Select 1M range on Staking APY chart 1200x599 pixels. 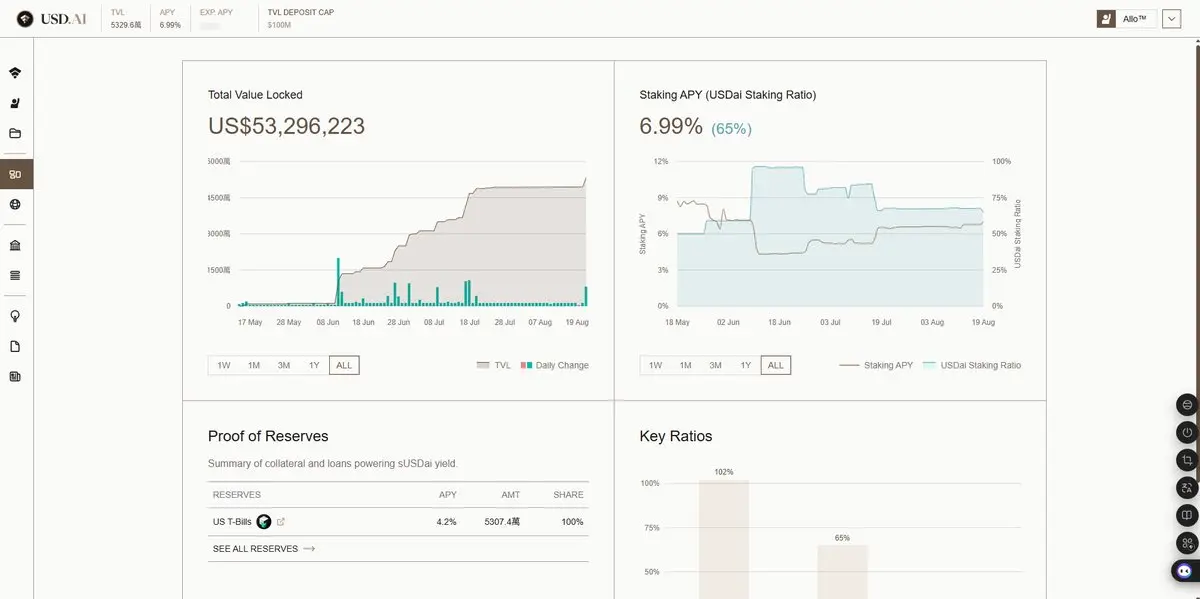coord(686,365)
